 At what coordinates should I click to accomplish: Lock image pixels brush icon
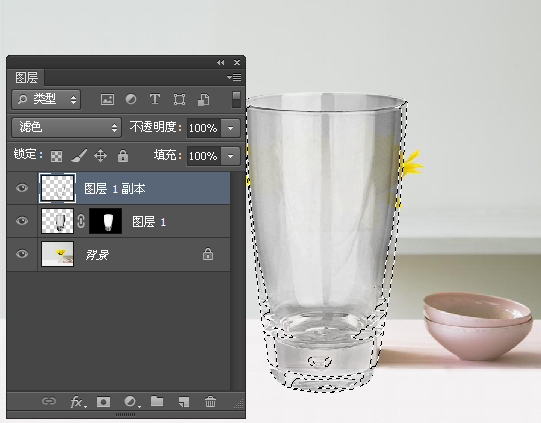click(x=79, y=156)
